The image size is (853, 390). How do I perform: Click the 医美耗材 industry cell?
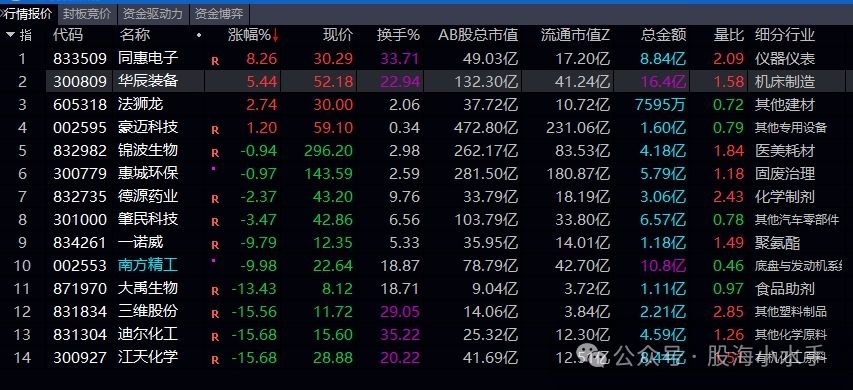coord(785,150)
